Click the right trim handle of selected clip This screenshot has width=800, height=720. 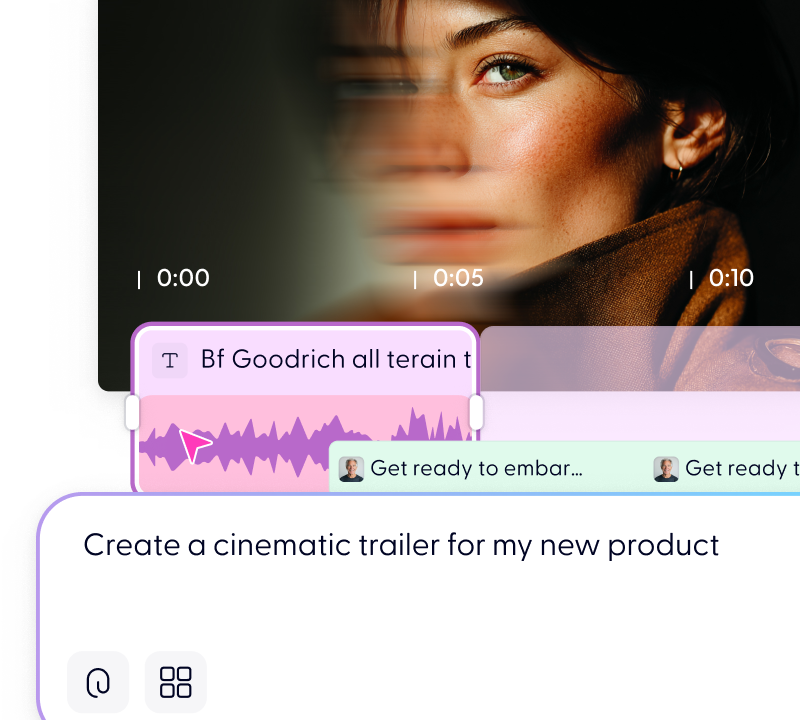[476, 412]
